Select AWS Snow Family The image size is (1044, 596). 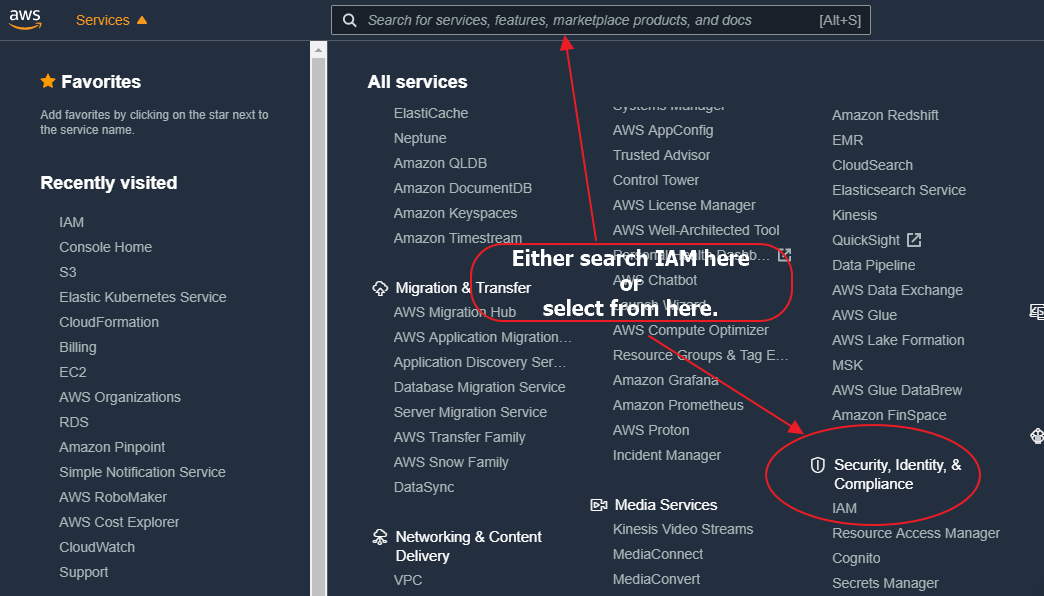coord(451,462)
